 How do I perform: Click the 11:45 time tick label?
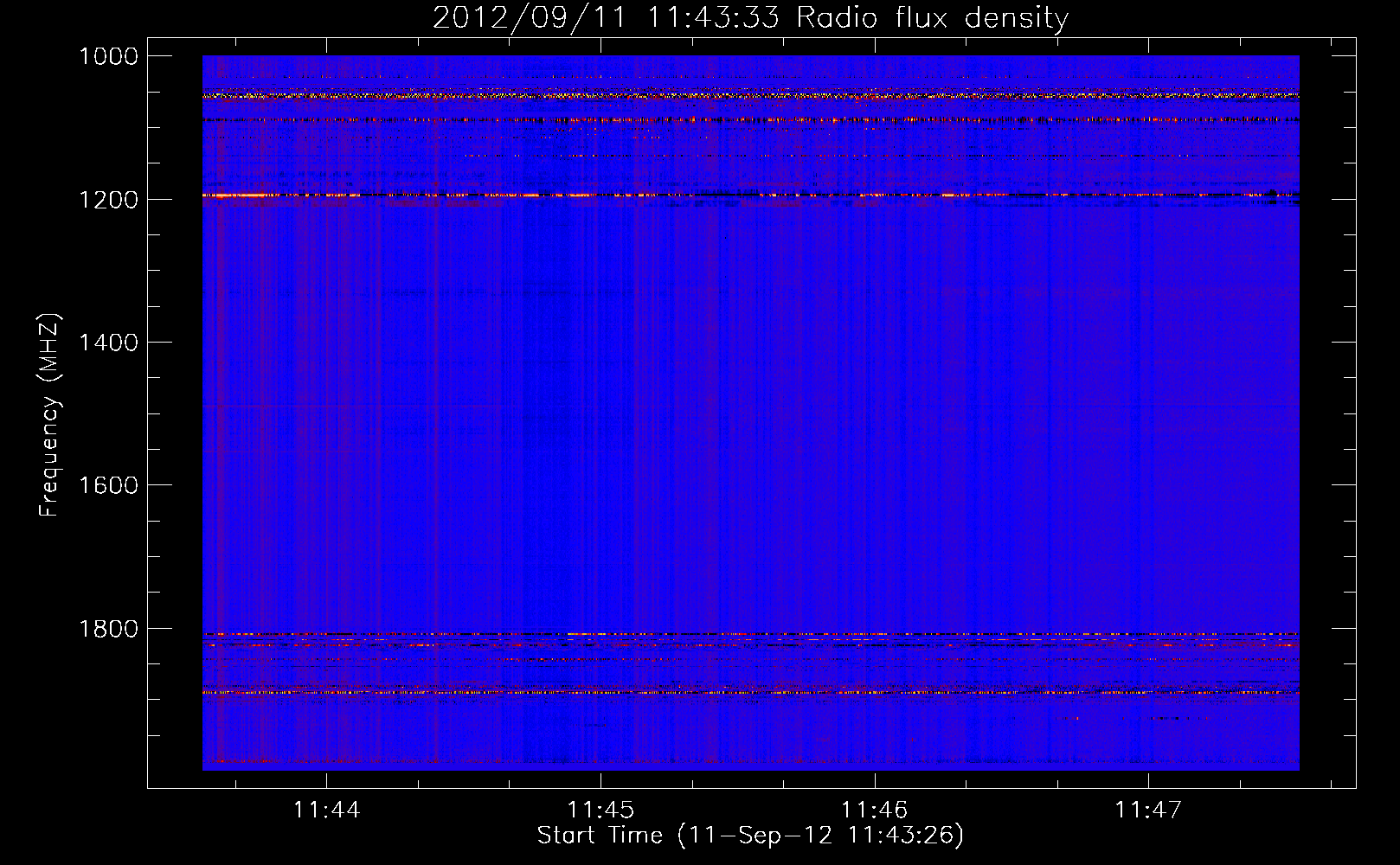point(600,810)
